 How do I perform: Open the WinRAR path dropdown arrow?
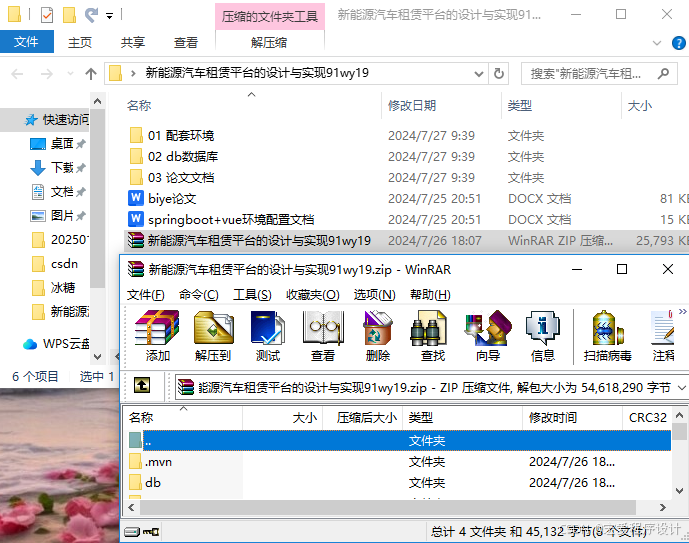pos(681,388)
